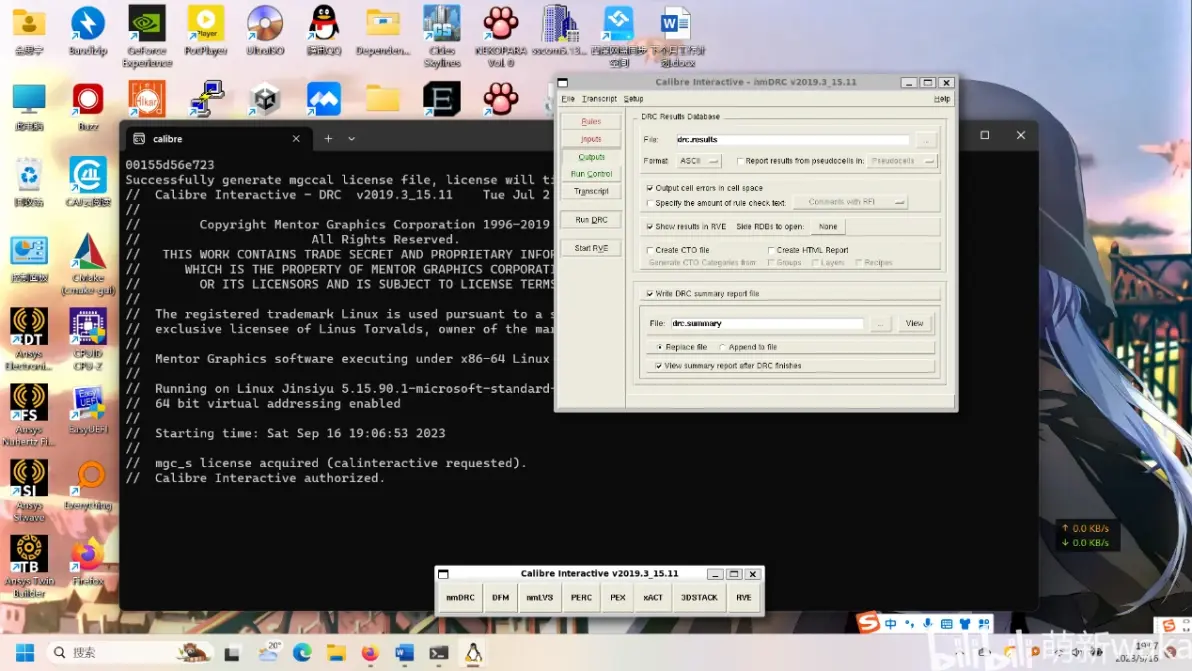Open the Setup menu in nmDRC

click(633, 99)
